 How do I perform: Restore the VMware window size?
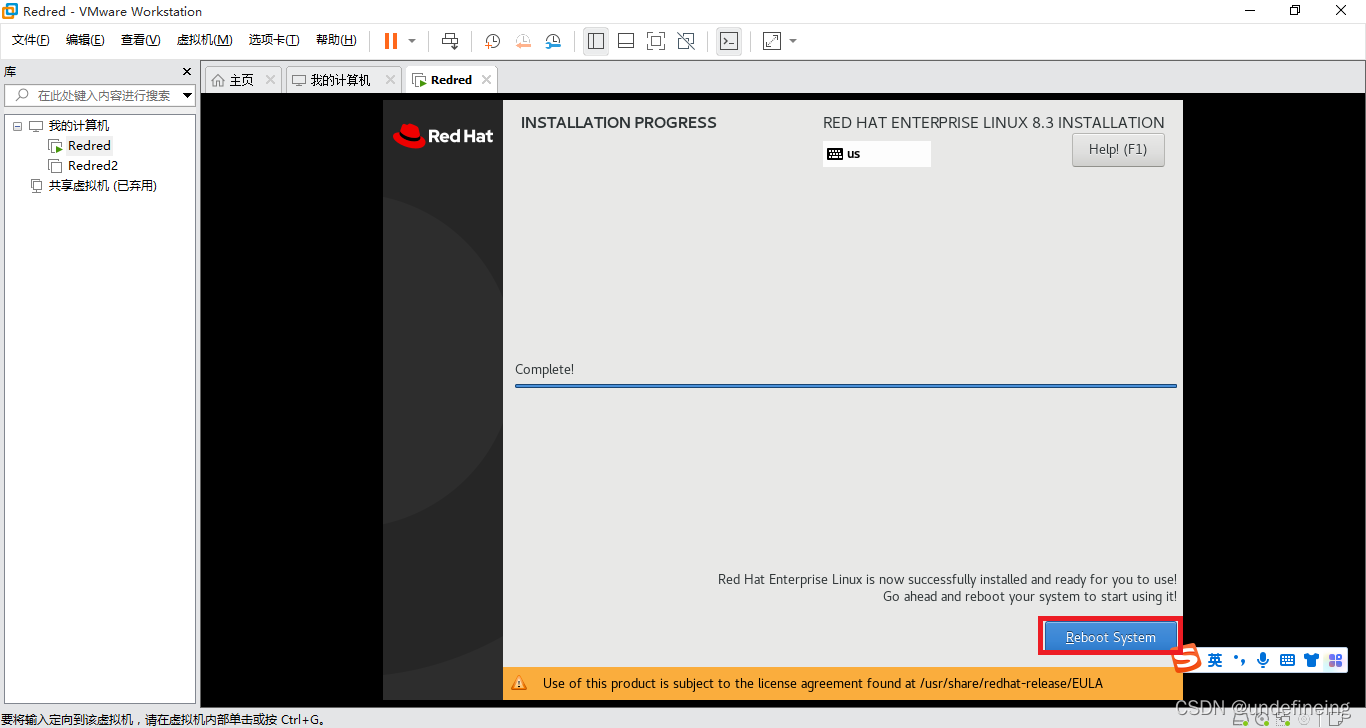point(1296,11)
